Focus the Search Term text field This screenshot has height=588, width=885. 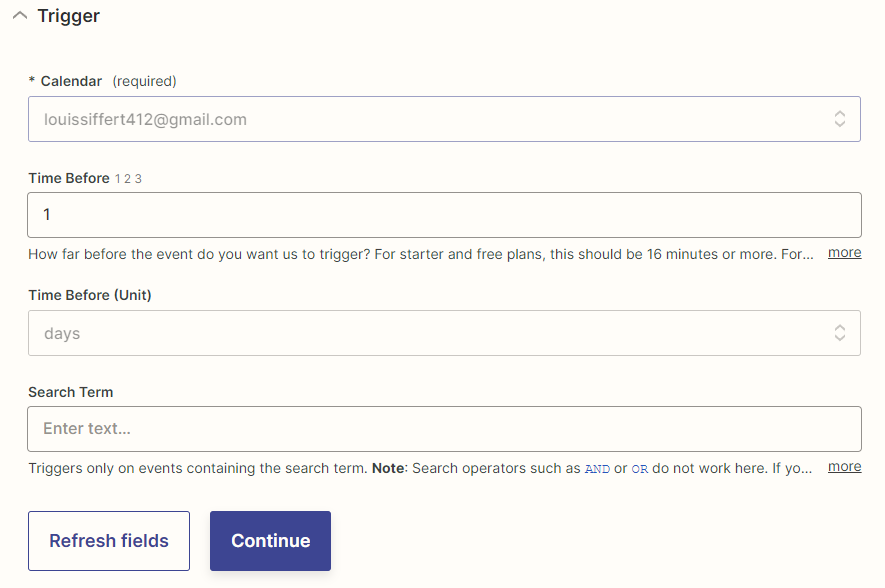(x=444, y=429)
